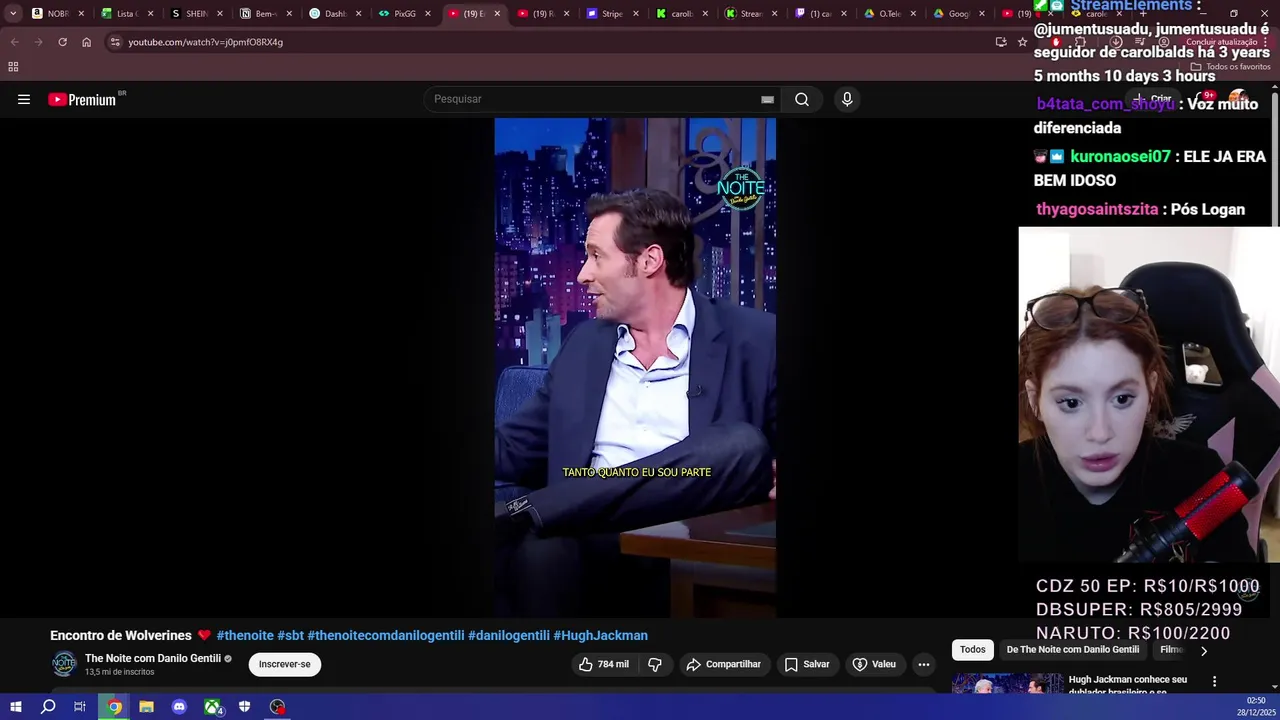Open Task View on the taskbar
This screenshot has width=1280, height=720.
pos(80,707)
